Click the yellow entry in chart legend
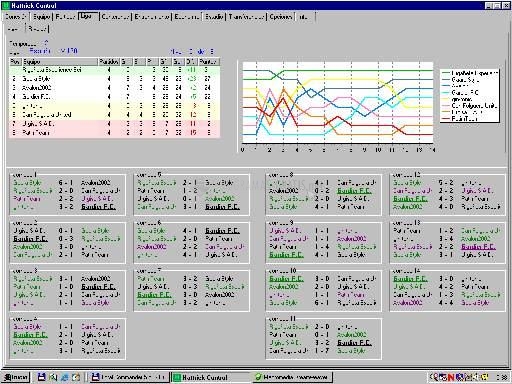 pos(457,99)
